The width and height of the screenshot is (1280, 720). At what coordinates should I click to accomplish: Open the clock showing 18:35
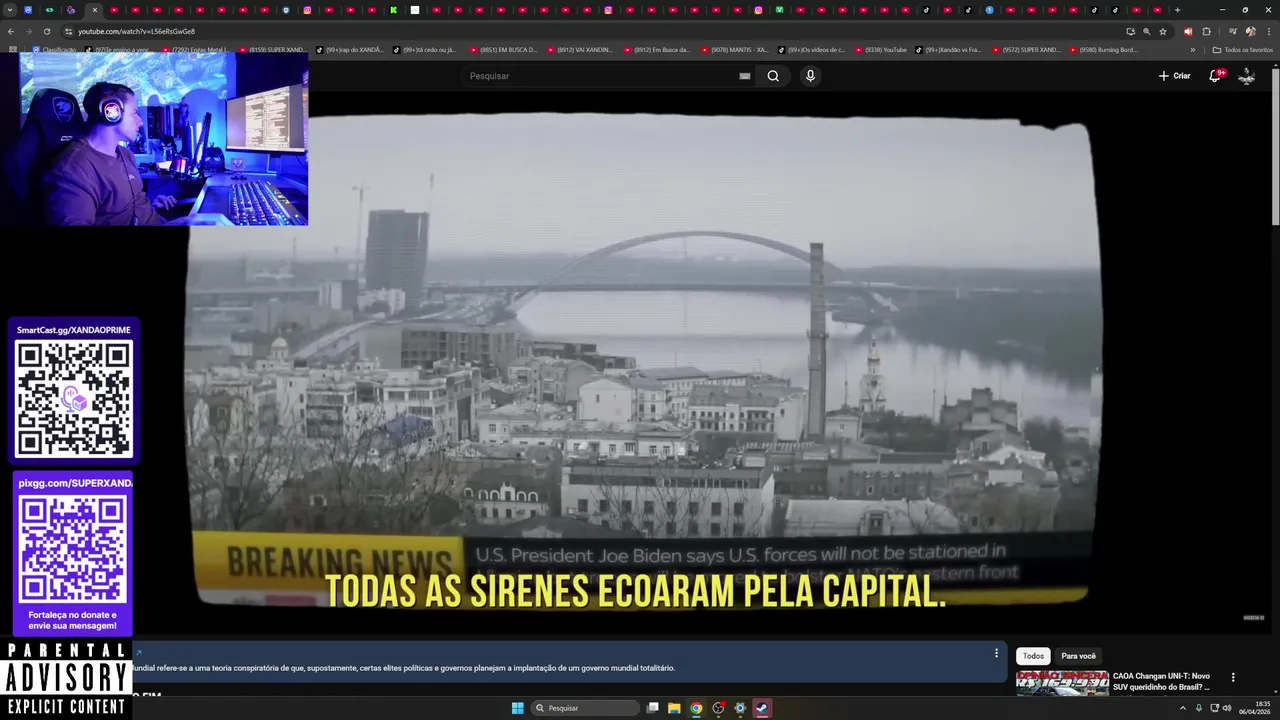pos(1256,708)
